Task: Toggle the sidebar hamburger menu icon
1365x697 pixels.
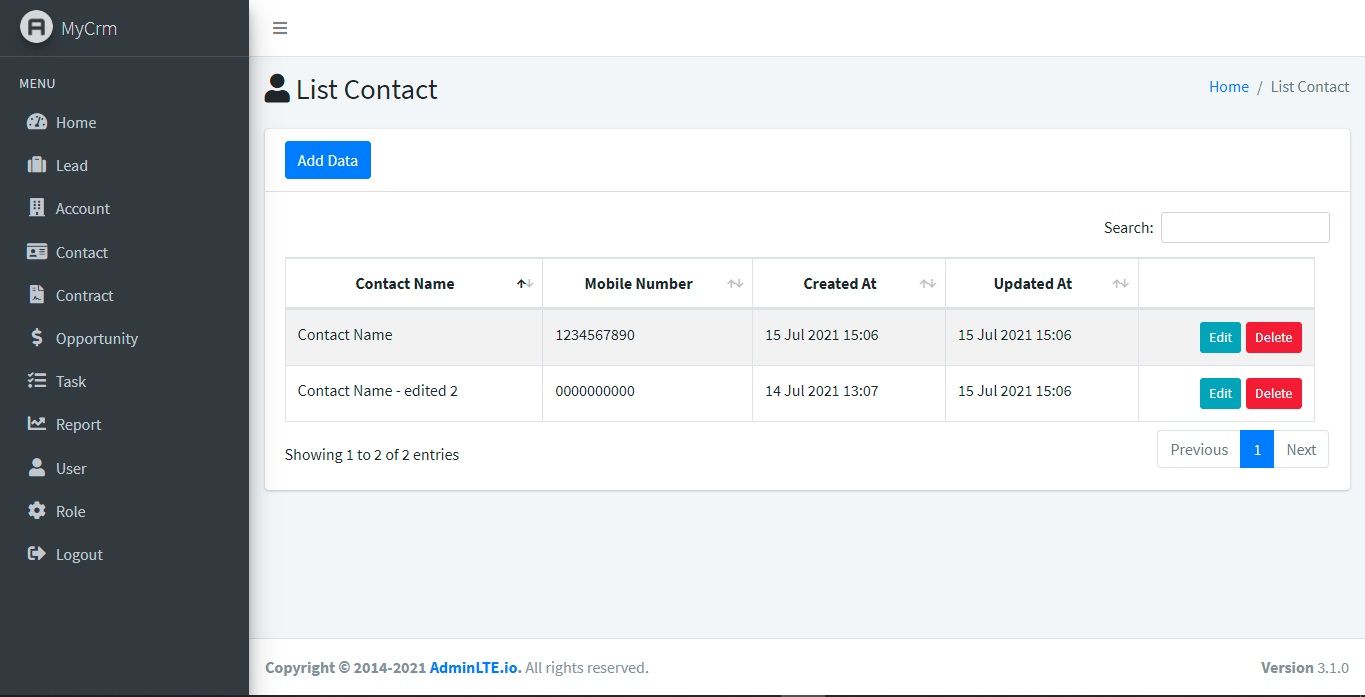Action: pyautogui.click(x=280, y=28)
